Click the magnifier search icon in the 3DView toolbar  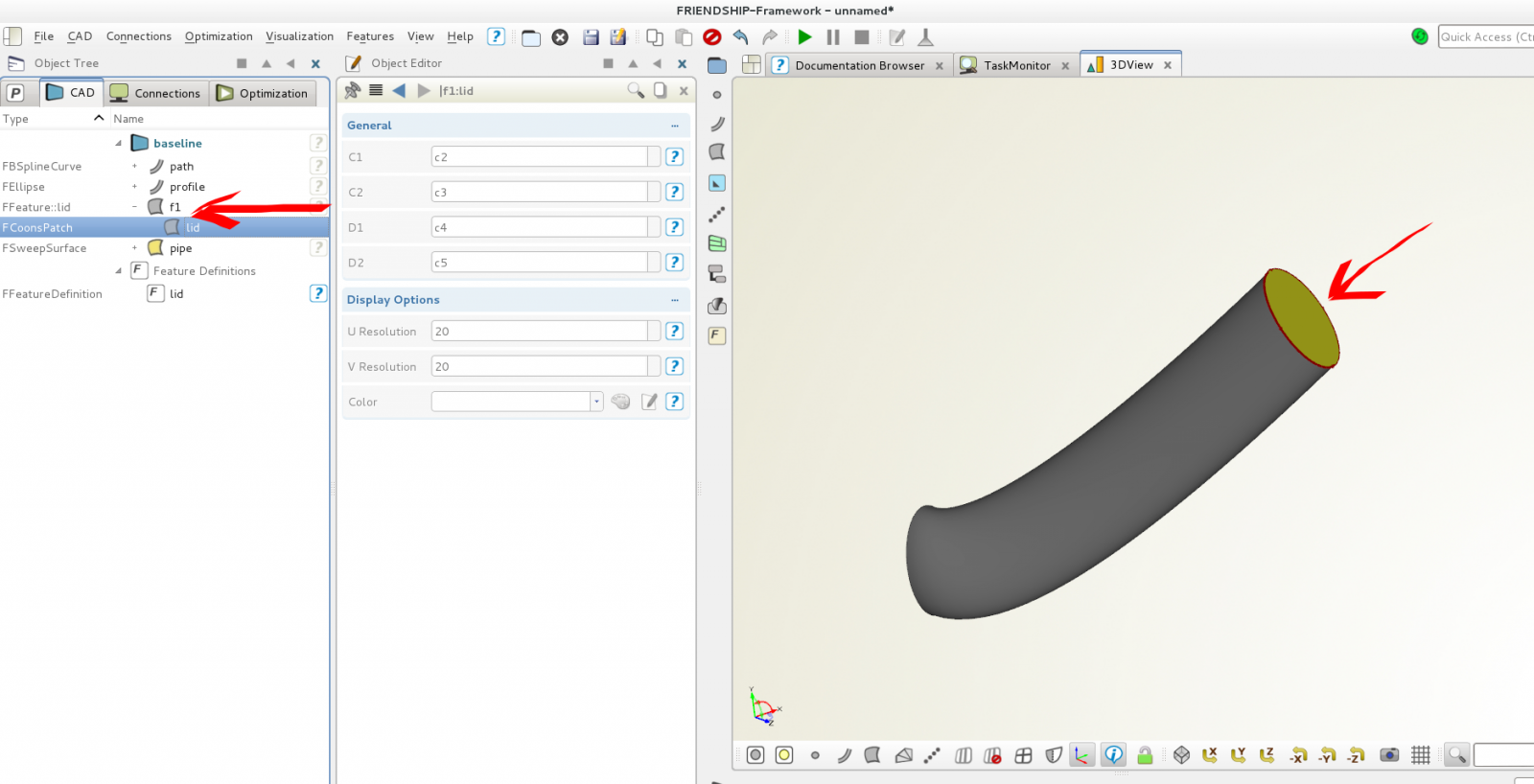pos(1457,755)
